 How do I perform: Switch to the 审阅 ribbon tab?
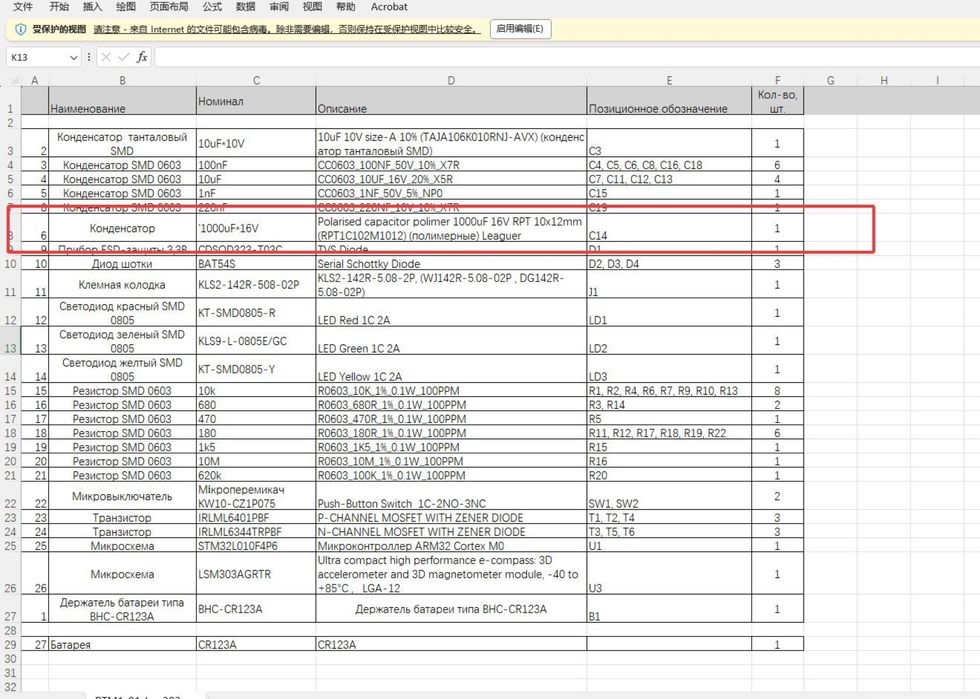pyautogui.click(x=279, y=7)
